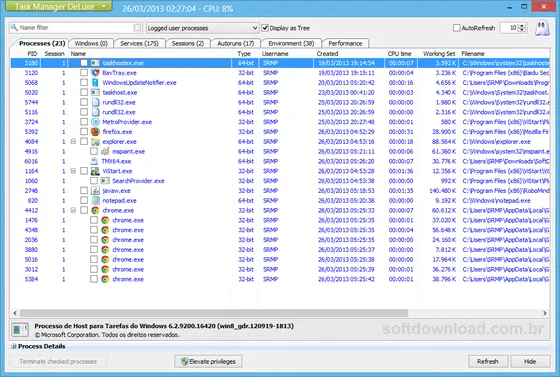This screenshot has width=560, height=377.
Task: Click the WindowsUpdateNotifier.exe icon
Action: (95, 82)
